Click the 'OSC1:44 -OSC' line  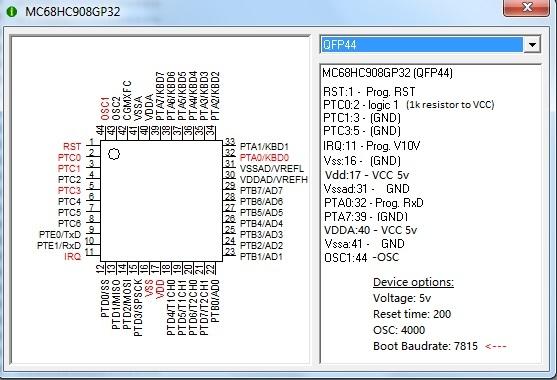tap(362, 257)
